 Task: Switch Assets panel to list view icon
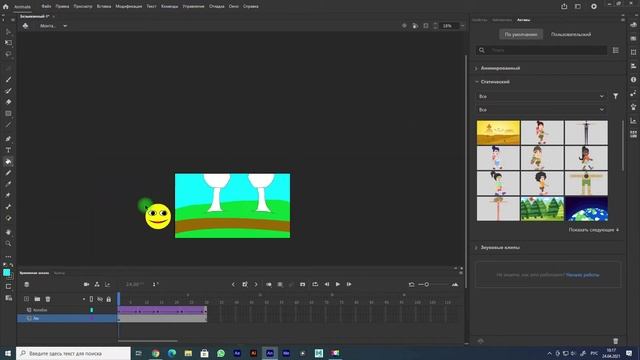pyautogui.click(x=616, y=50)
